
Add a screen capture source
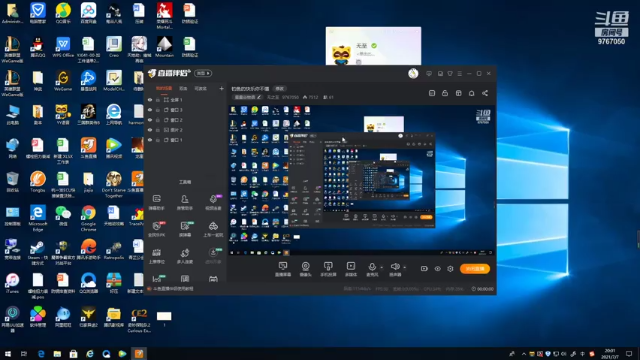(x=283, y=269)
